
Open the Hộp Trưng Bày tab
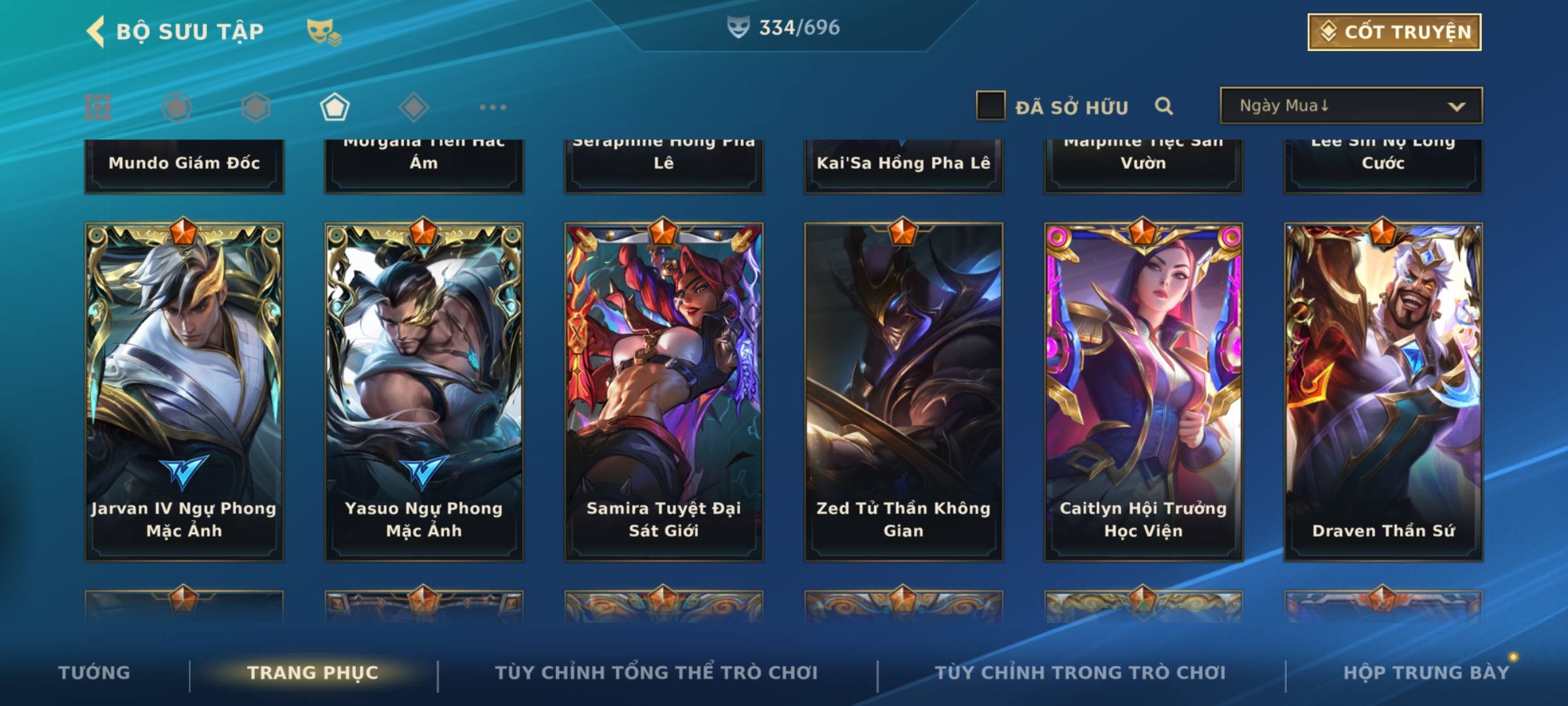point(1426,672)
